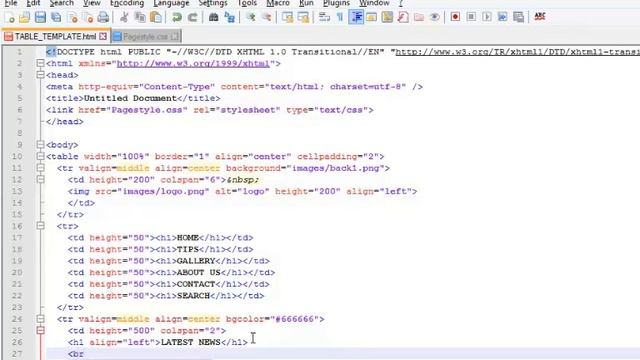Switch to the Pagestyle.css tab

click(145, 37)
